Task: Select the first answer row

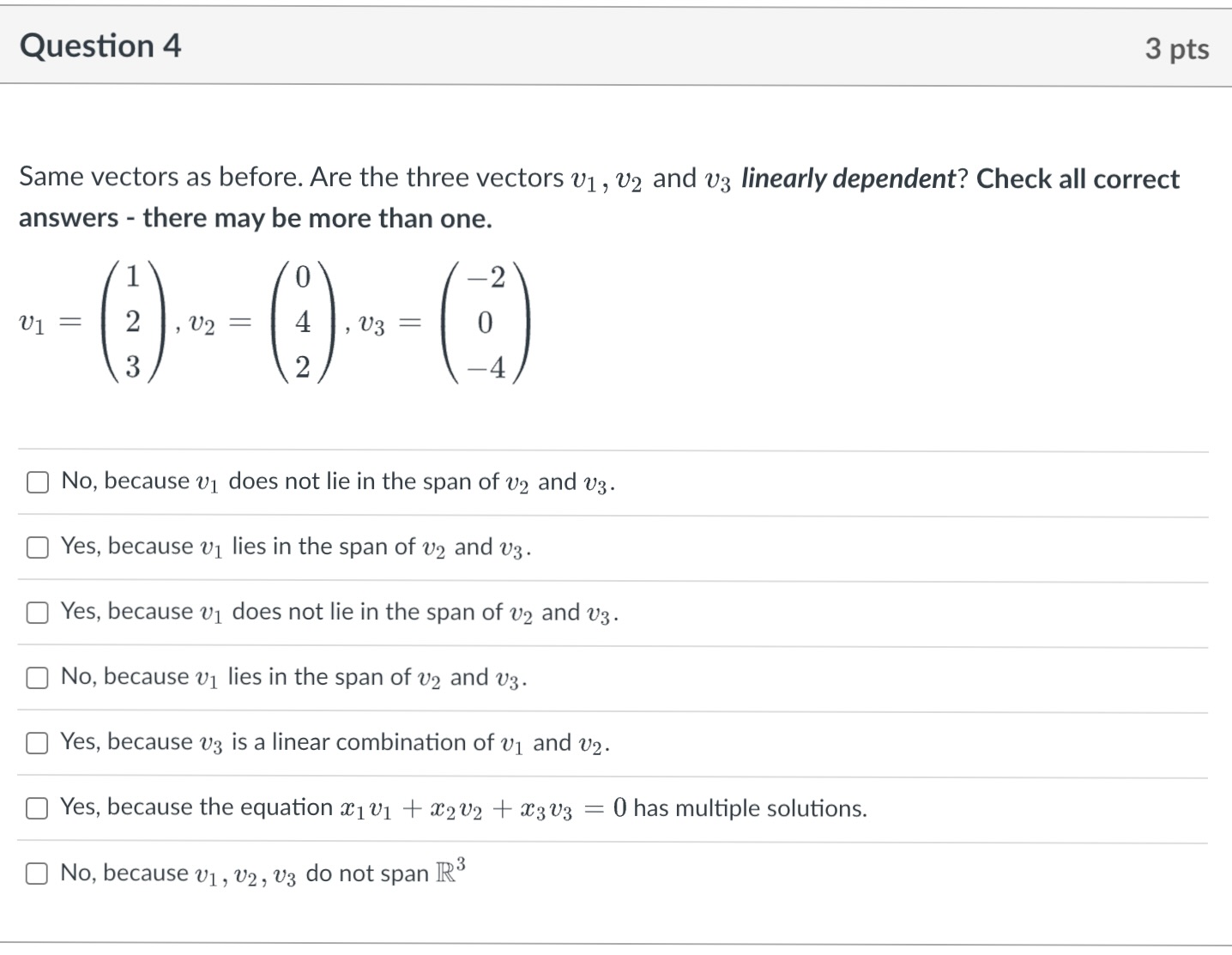Action: click(336, 482)
